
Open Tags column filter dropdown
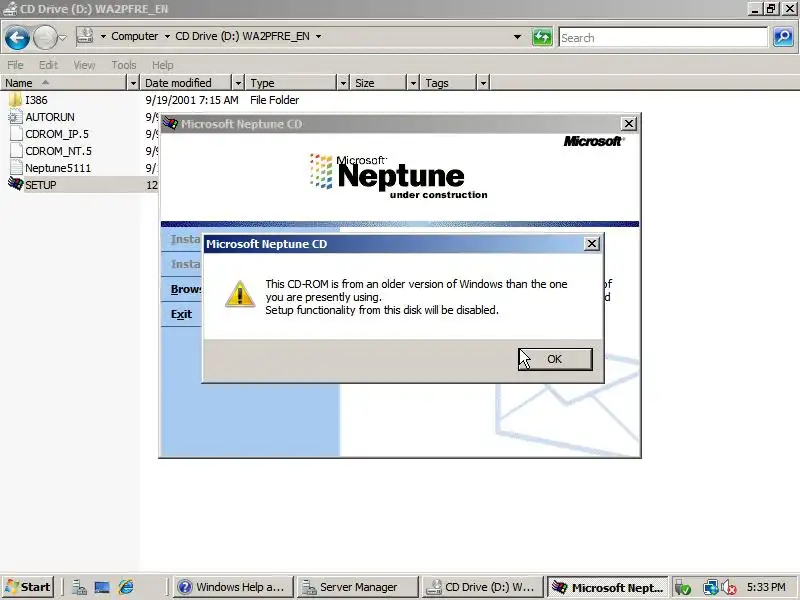tap(483, 83)
